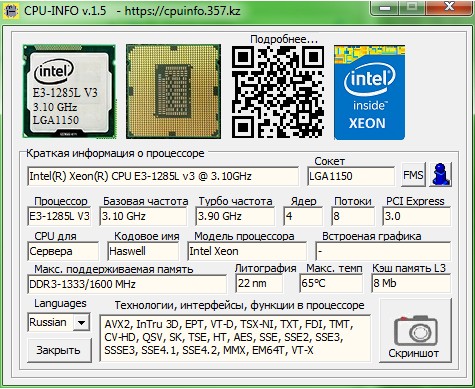Click the CPU underside pins image
This screenshot has height=389, width=475.
[x=173, y=91]
